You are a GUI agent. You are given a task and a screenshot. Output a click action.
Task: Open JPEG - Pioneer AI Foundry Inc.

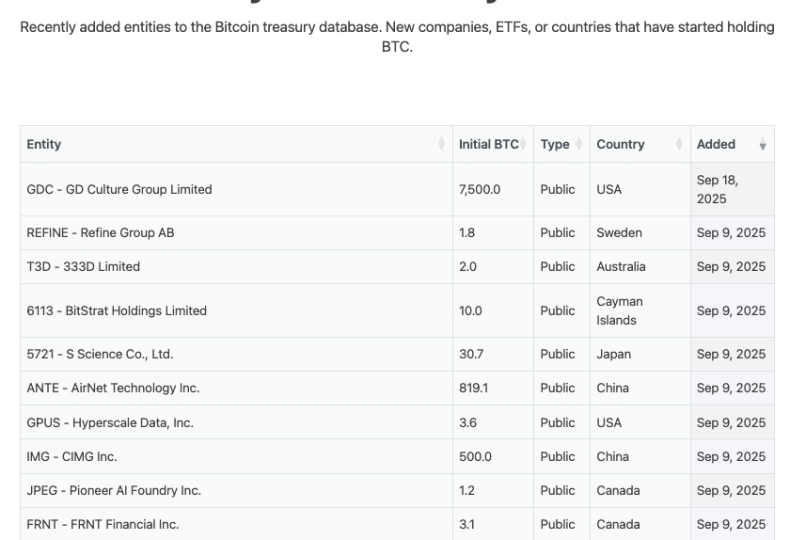click(x=113, y=491)
